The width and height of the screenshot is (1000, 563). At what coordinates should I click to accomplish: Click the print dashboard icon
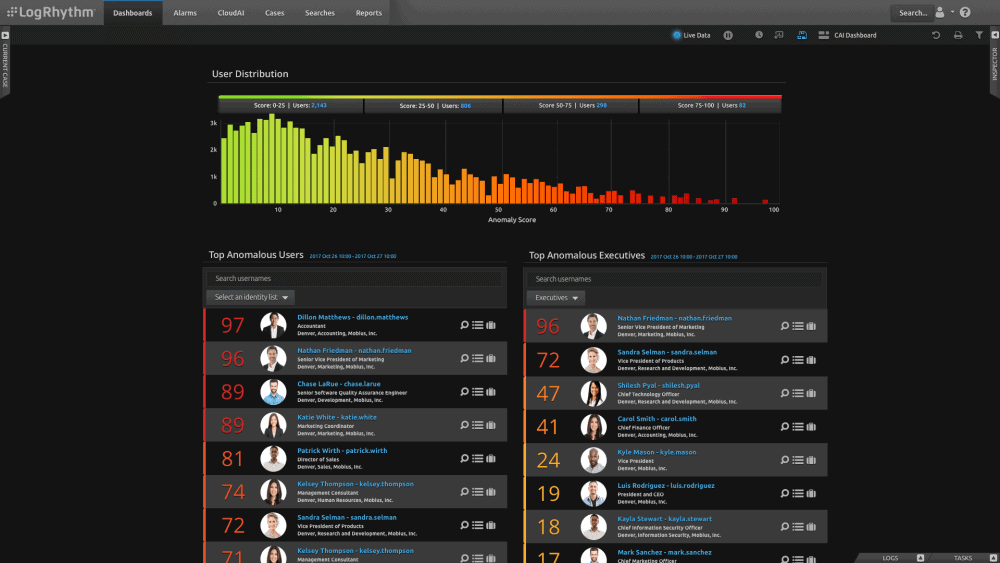958,35
